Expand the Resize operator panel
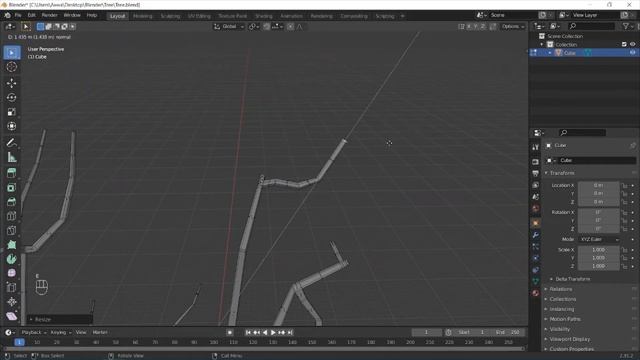 [60, 319]
